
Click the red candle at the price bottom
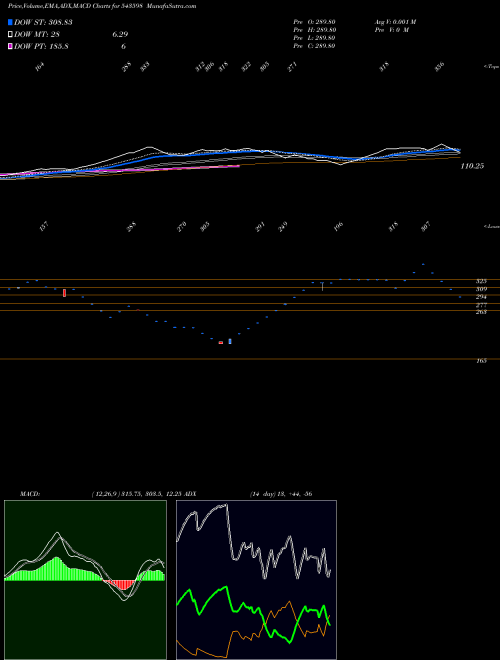click(x=221, y=343)
